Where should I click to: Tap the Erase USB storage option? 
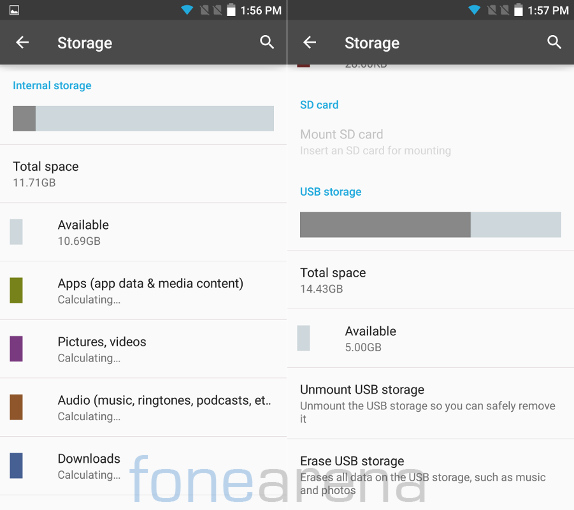[430, 474]
